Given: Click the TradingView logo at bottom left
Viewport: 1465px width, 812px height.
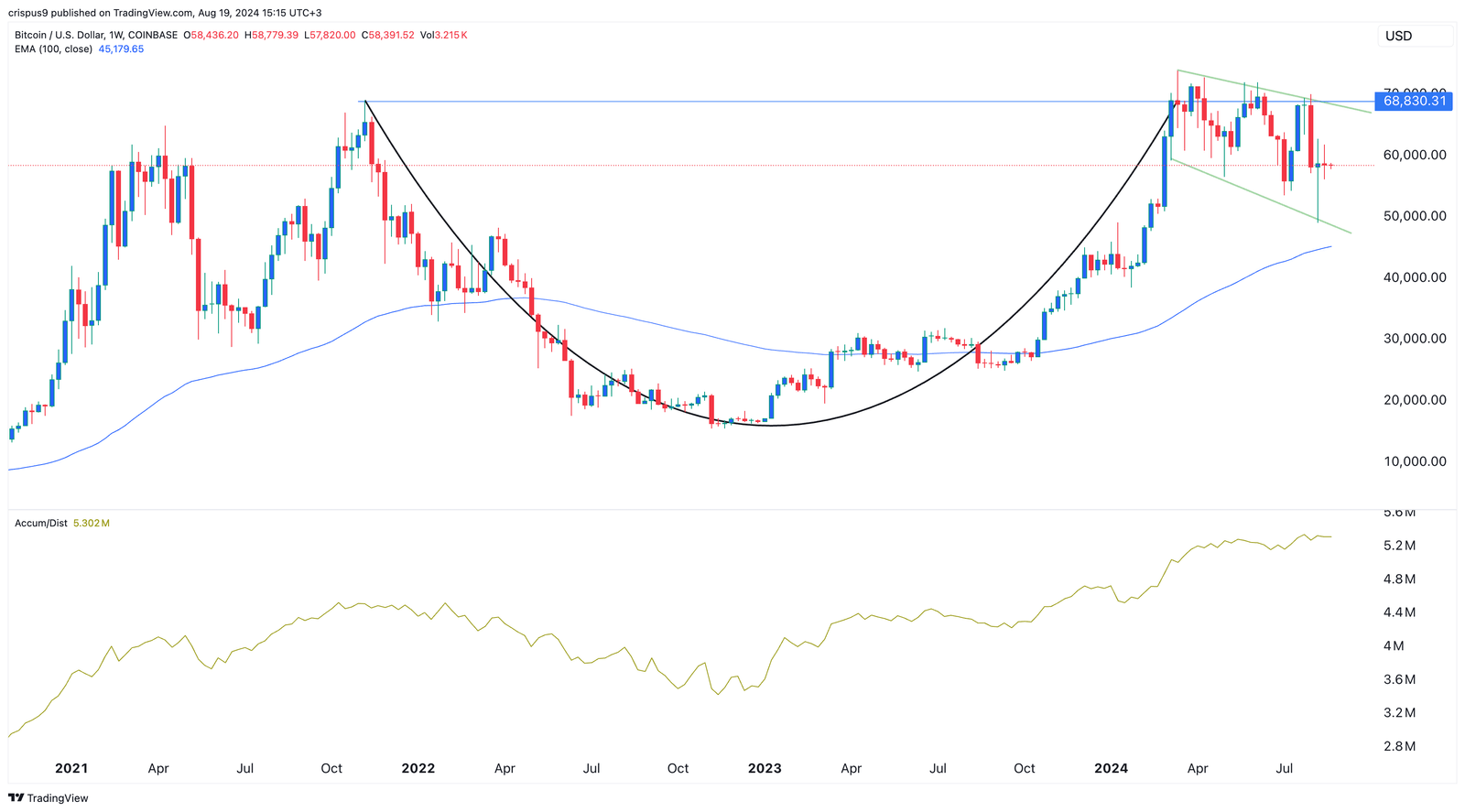Looking at the screenshot, I should (x=48, y=798).
